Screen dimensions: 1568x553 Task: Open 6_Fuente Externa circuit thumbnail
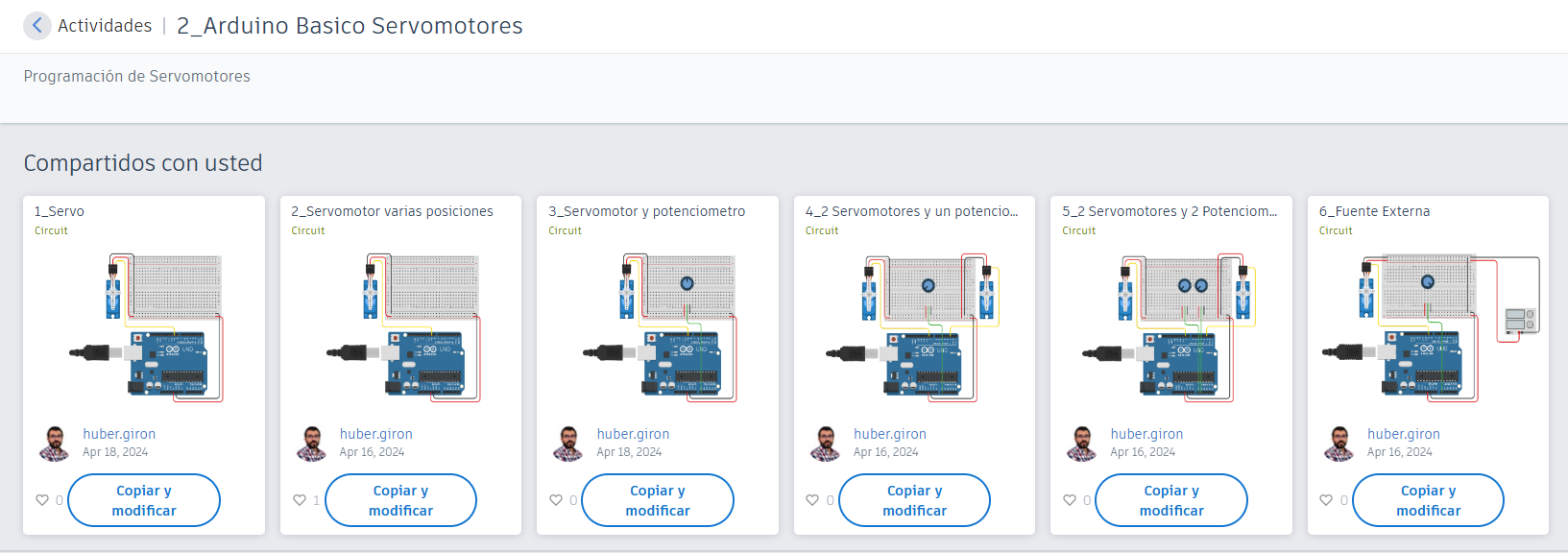click(1429, 327)
